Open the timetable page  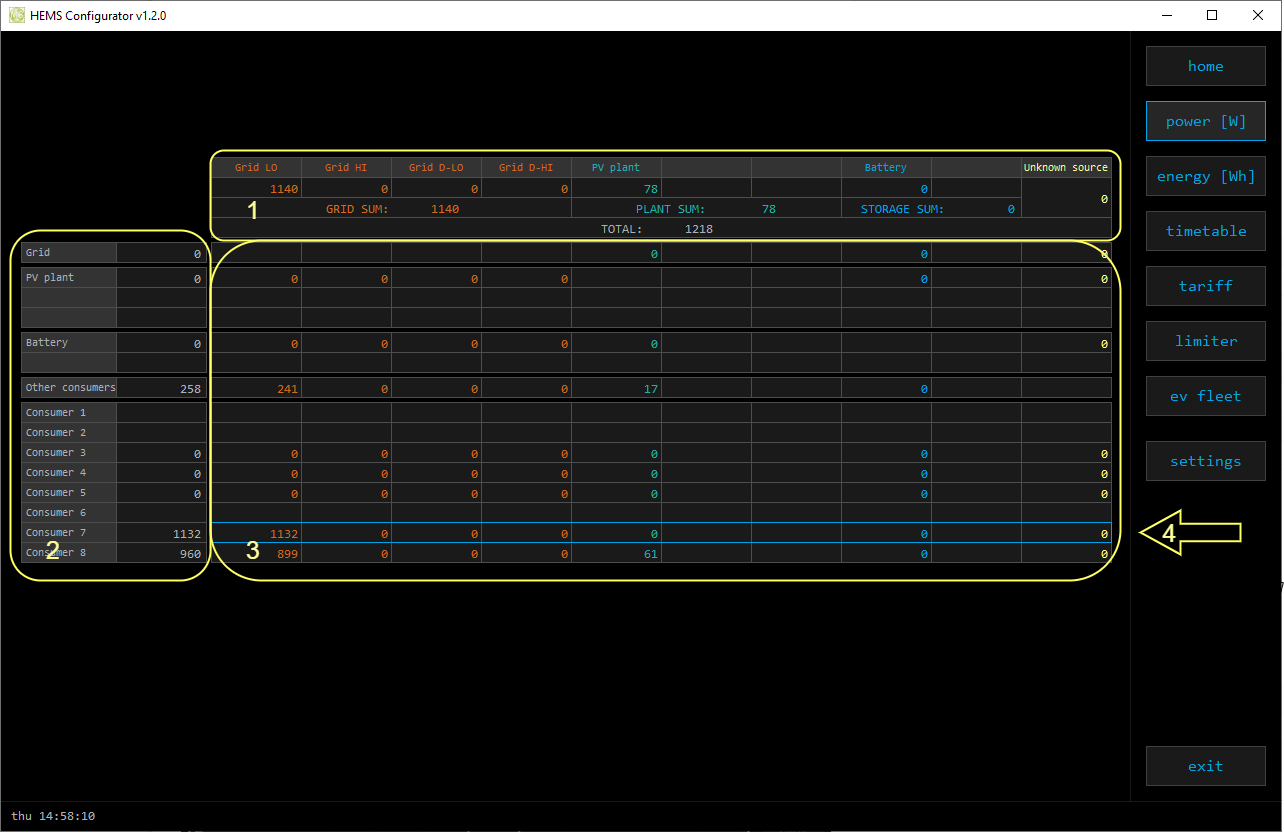[x=1205, y=231]
